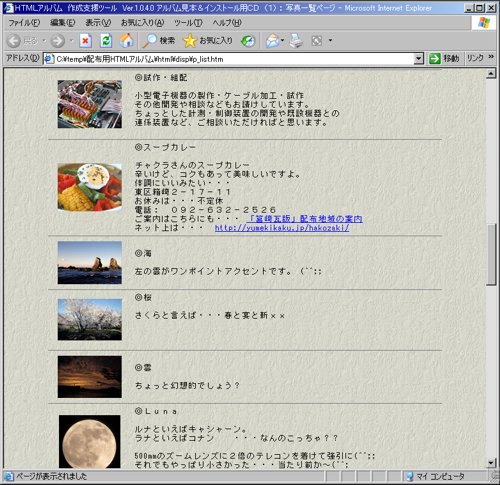
Task: Click the Links (リンク) toolbar label
Action: coord(475,58)
